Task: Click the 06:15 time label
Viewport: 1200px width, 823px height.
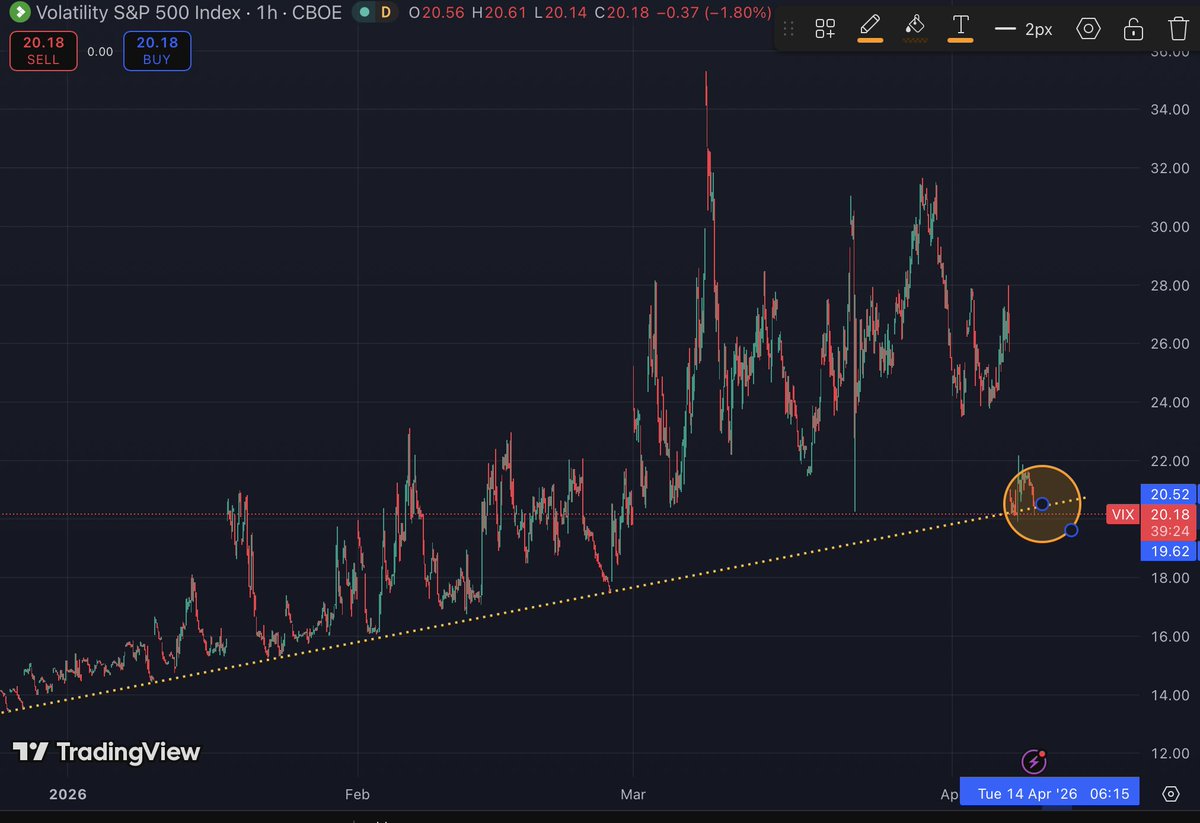Action: pos(1111,794)
